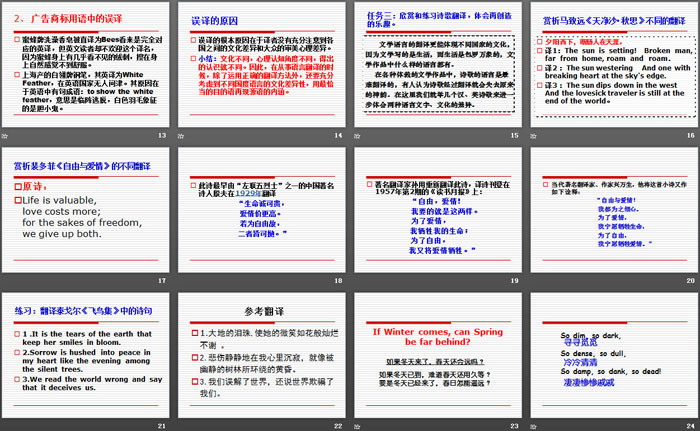This screenshot has width=700, height=431.
Task: Click slide number label 17
Action: [x=162, y=280]
